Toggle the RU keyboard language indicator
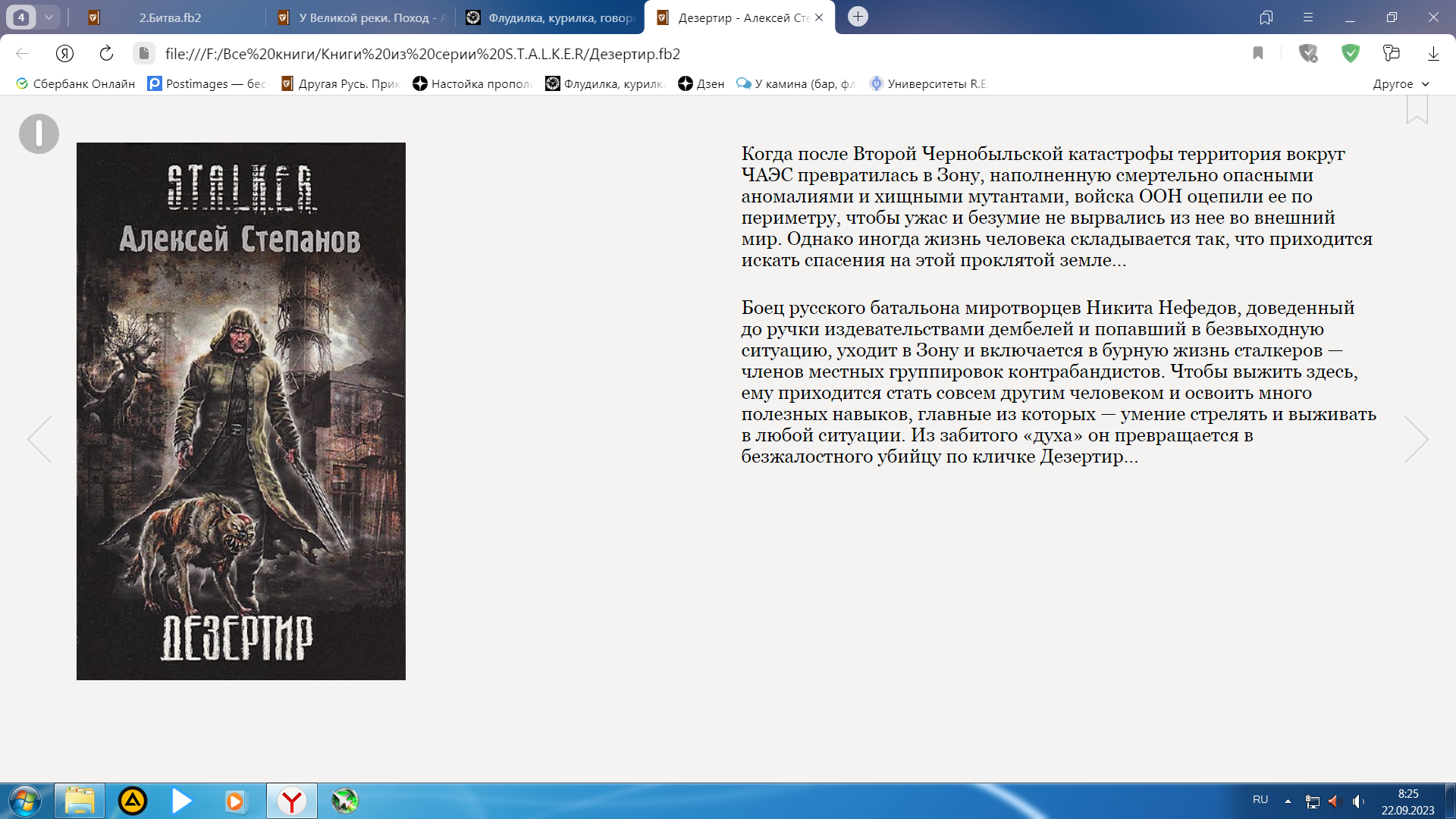The width and height of the screenshot is (1456, 819). tap(1260, 800)
